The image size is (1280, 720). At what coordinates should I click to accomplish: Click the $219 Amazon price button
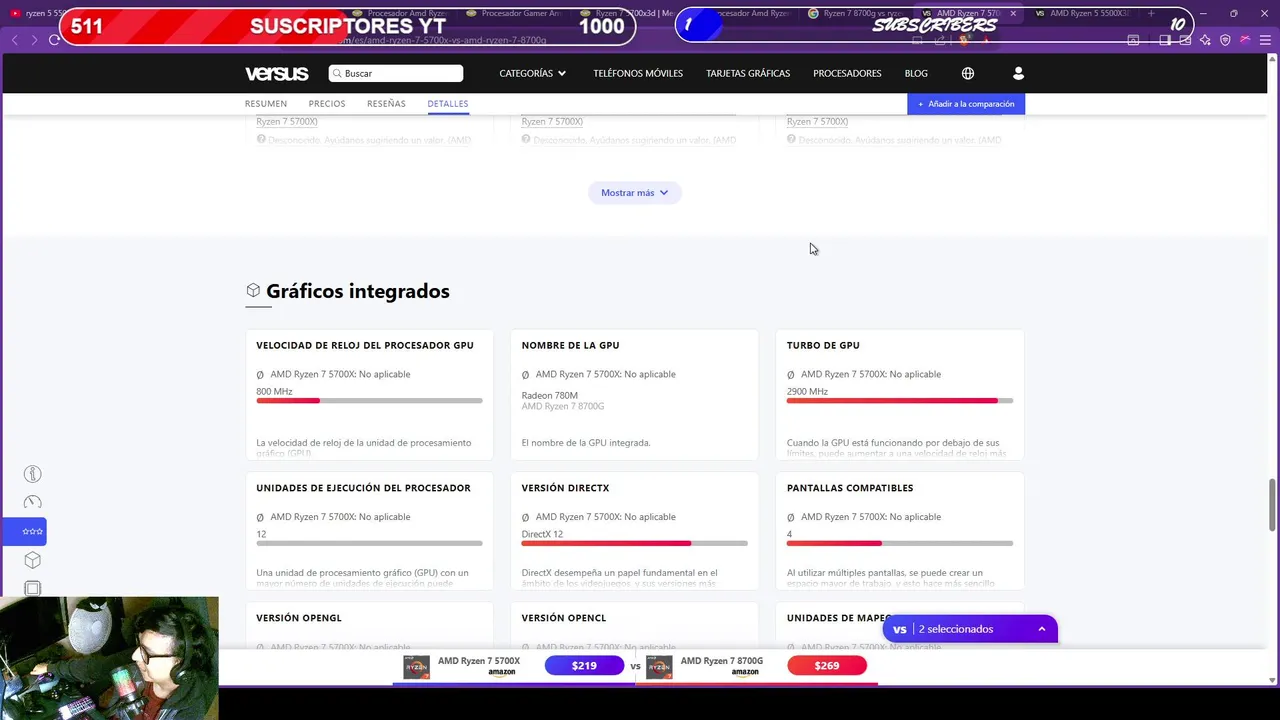pyautogui.click(x=584, y=666)
